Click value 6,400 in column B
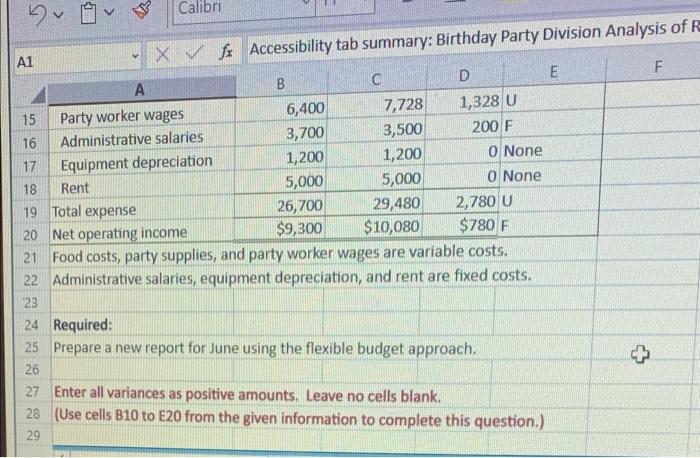 pos(305,108)
